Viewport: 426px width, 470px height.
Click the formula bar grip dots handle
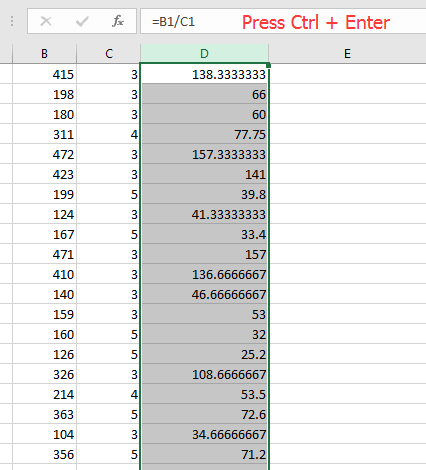(12, 21)
